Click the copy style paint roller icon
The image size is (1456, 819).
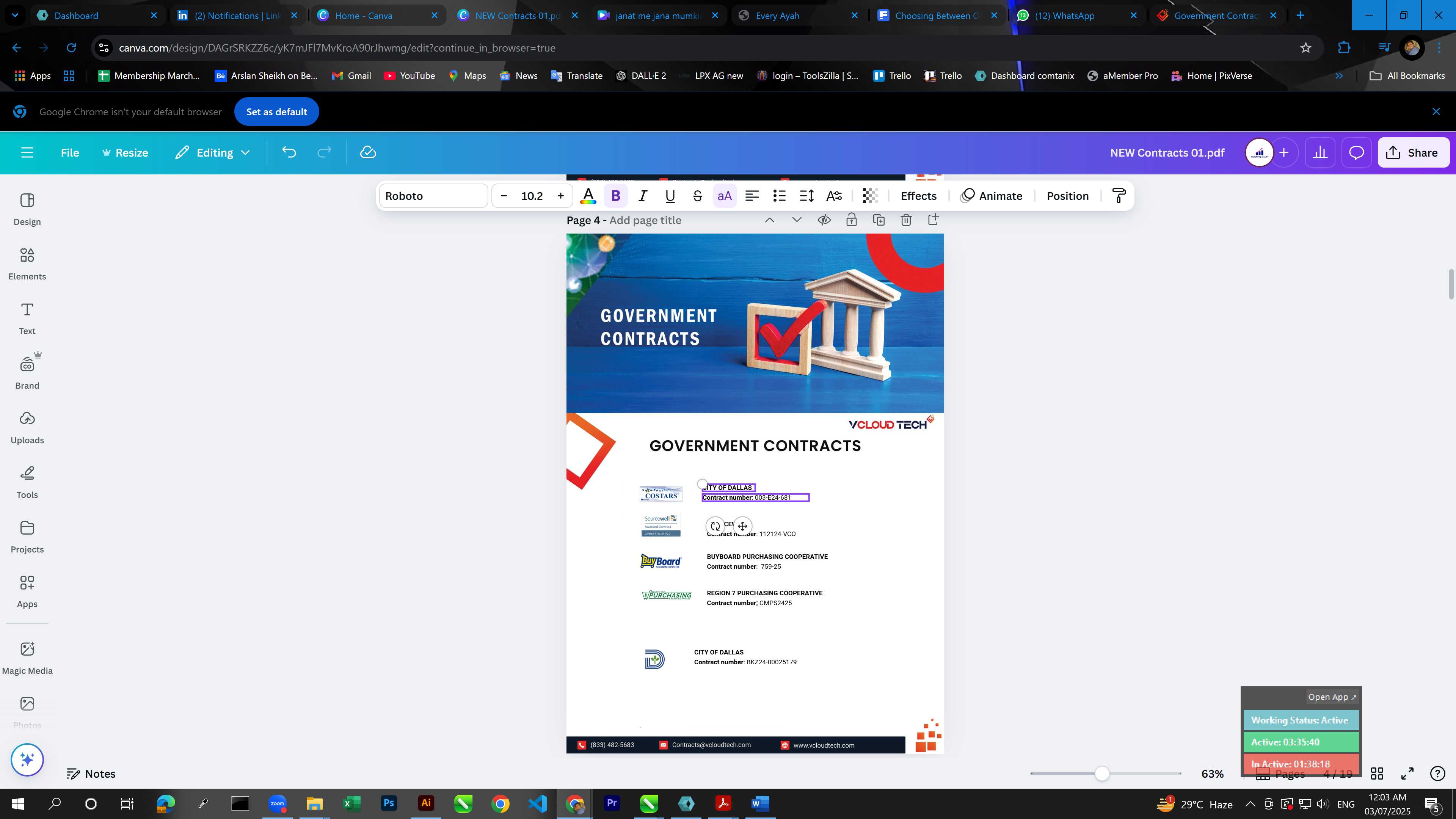pyautogui.click(x=1119, y=196)
